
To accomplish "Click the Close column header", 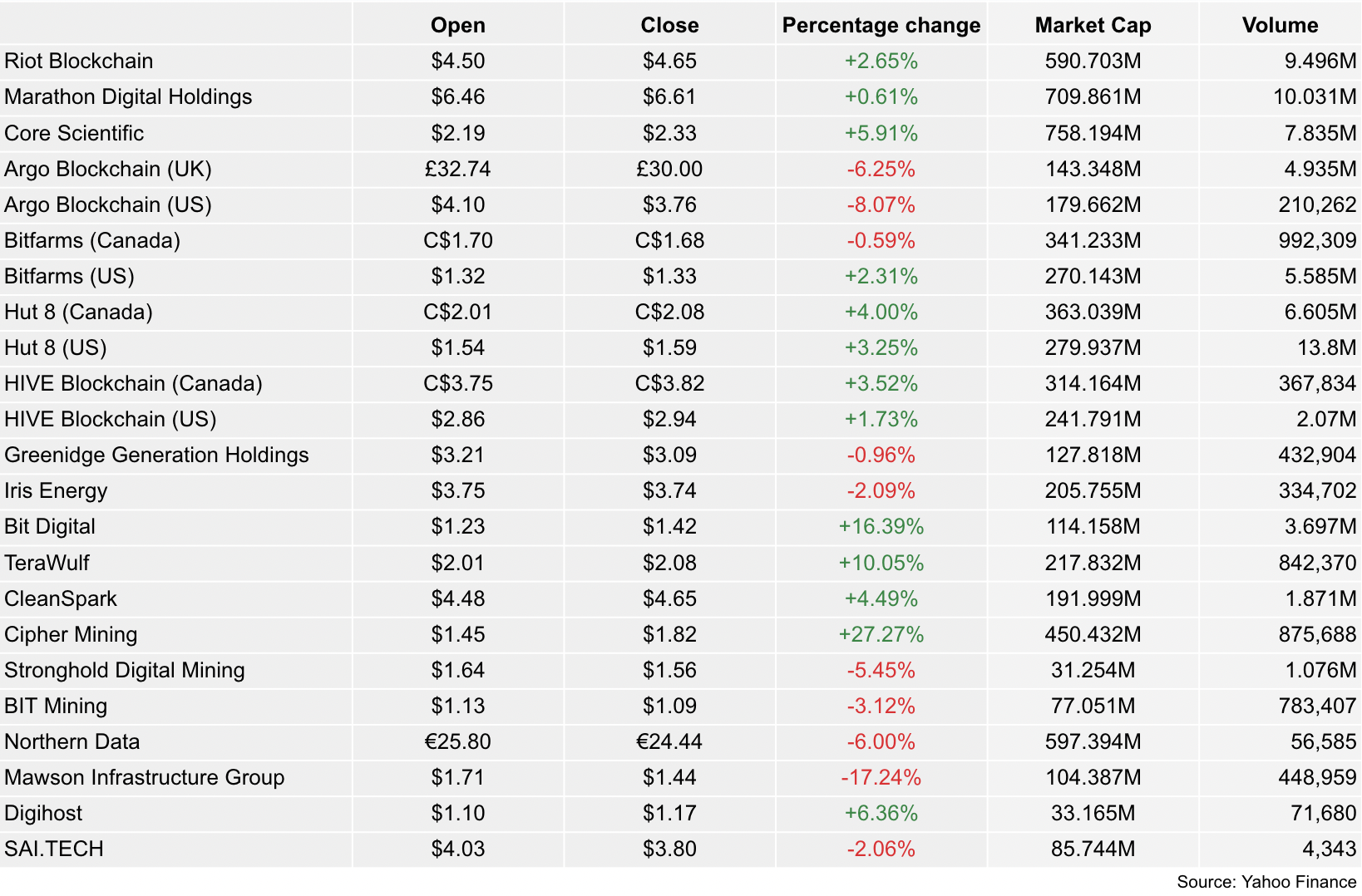I will [669, 25].
